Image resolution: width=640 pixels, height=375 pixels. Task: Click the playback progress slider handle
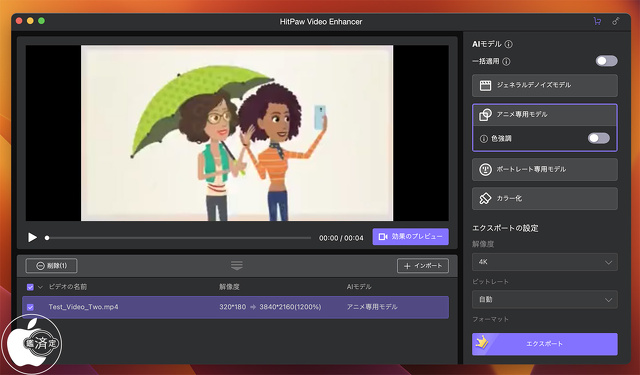click(47, 237)
